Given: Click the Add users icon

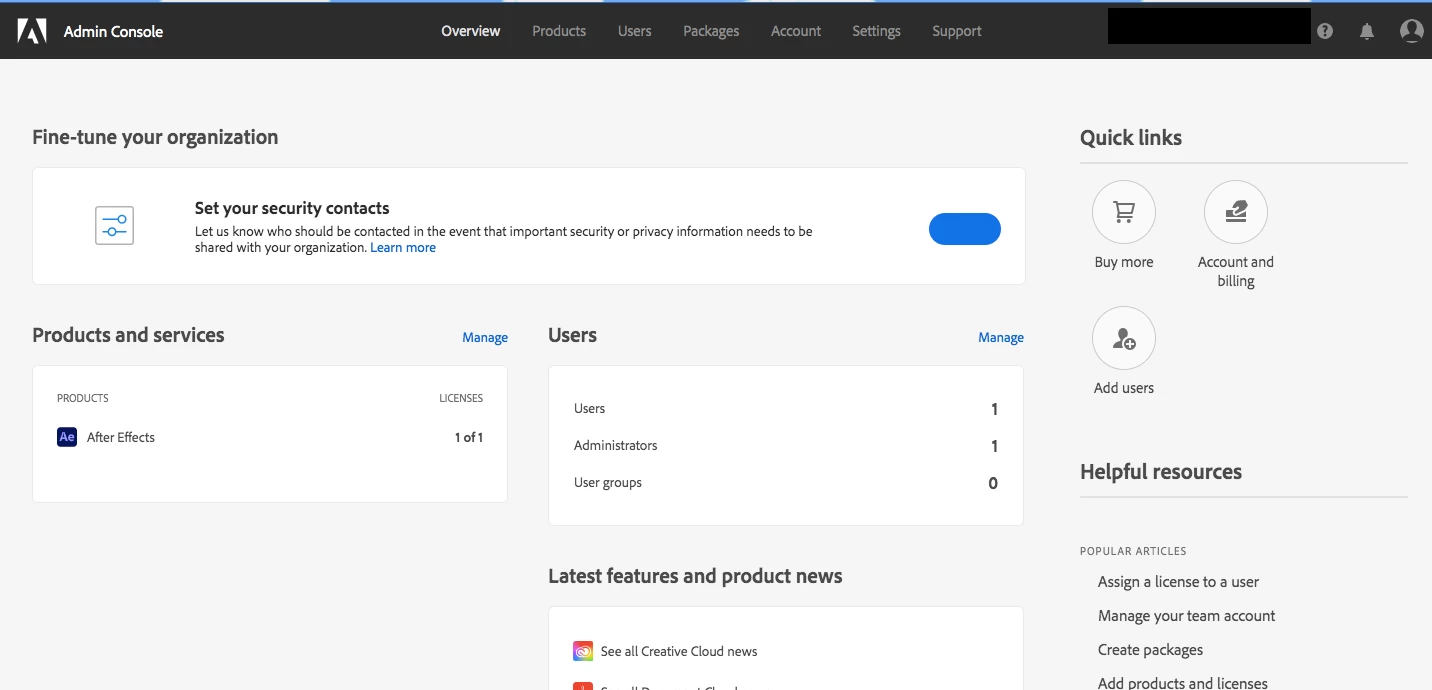Looking at the screenshot, I should point(1124,338).
